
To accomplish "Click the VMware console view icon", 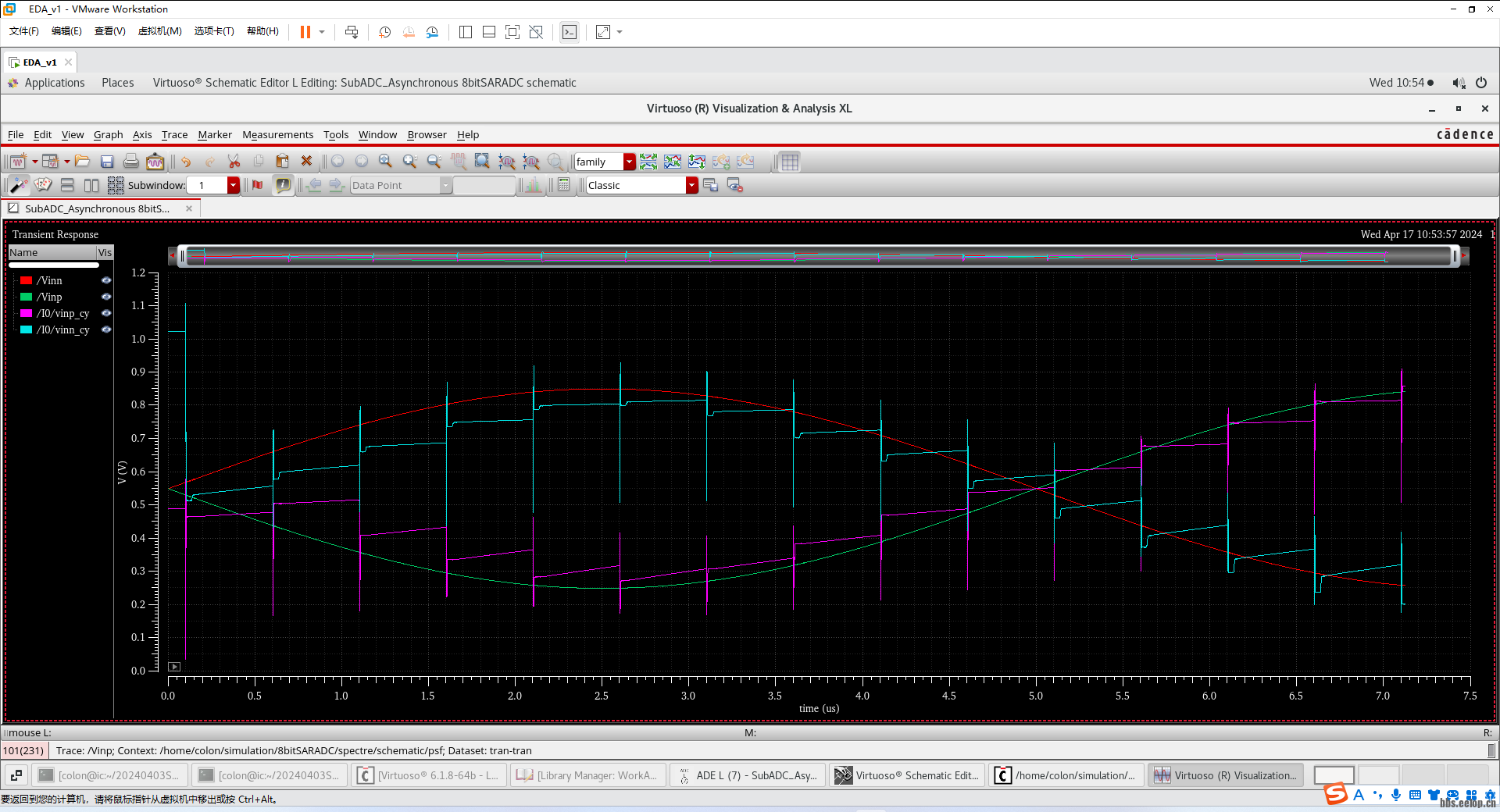I will click(570, 32).
